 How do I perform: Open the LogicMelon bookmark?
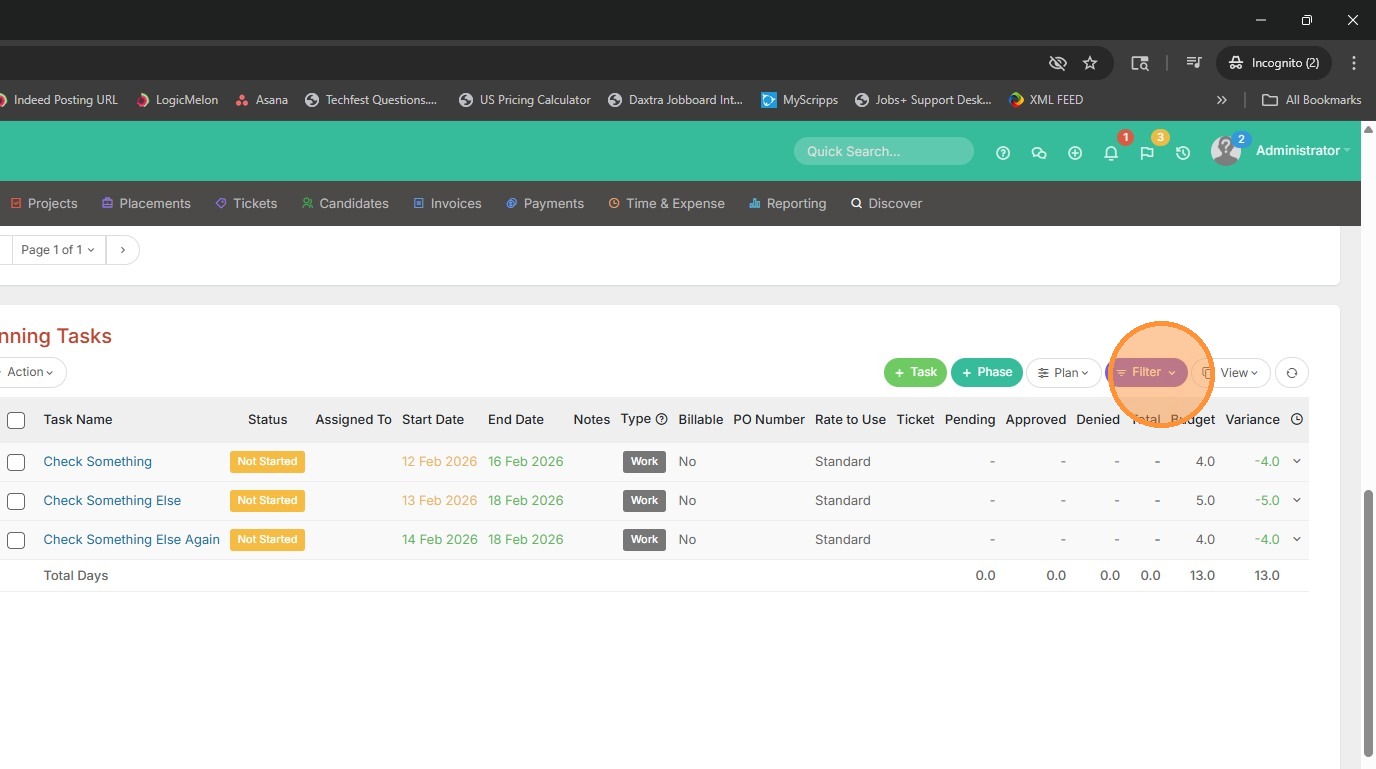coord(177,100)
